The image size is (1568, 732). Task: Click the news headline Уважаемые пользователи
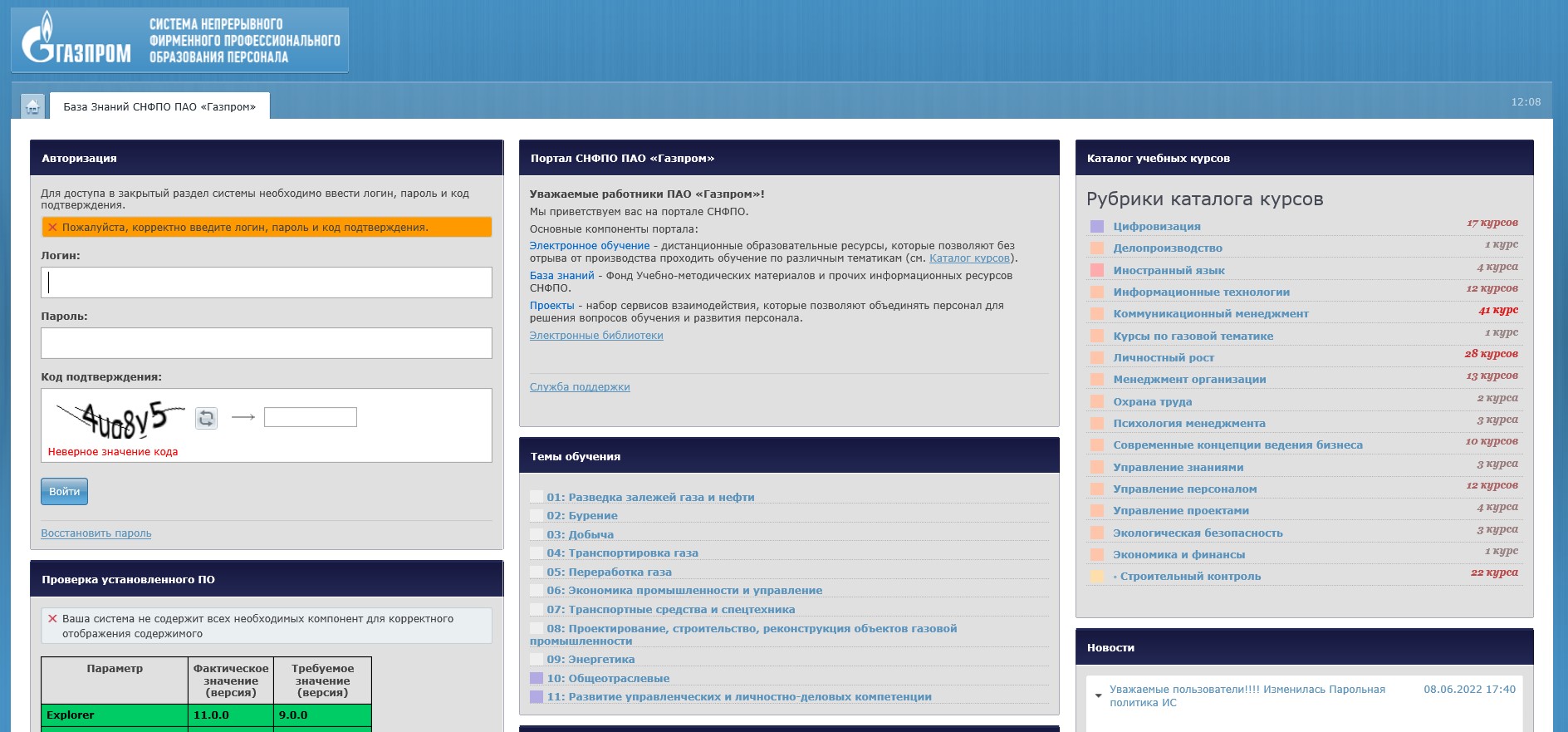[x=1247, y=696]
